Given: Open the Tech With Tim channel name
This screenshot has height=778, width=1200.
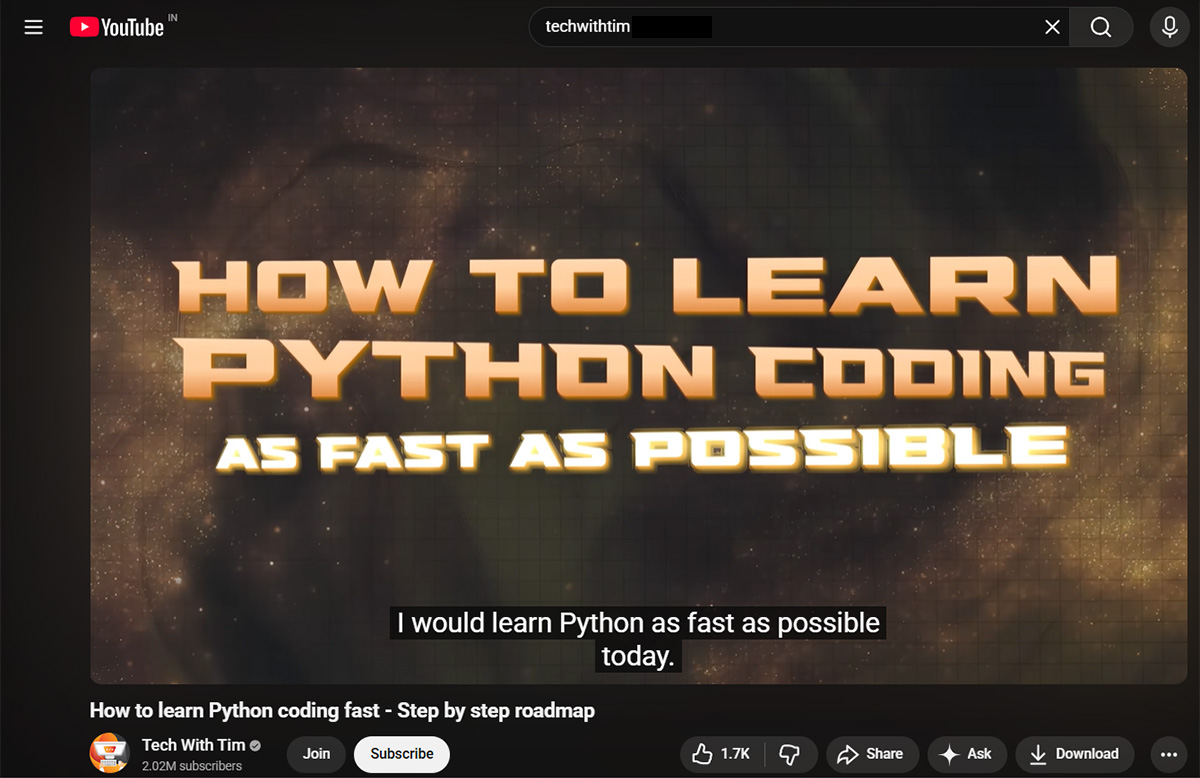Looking at the screenshot, I should click(194, 745).
